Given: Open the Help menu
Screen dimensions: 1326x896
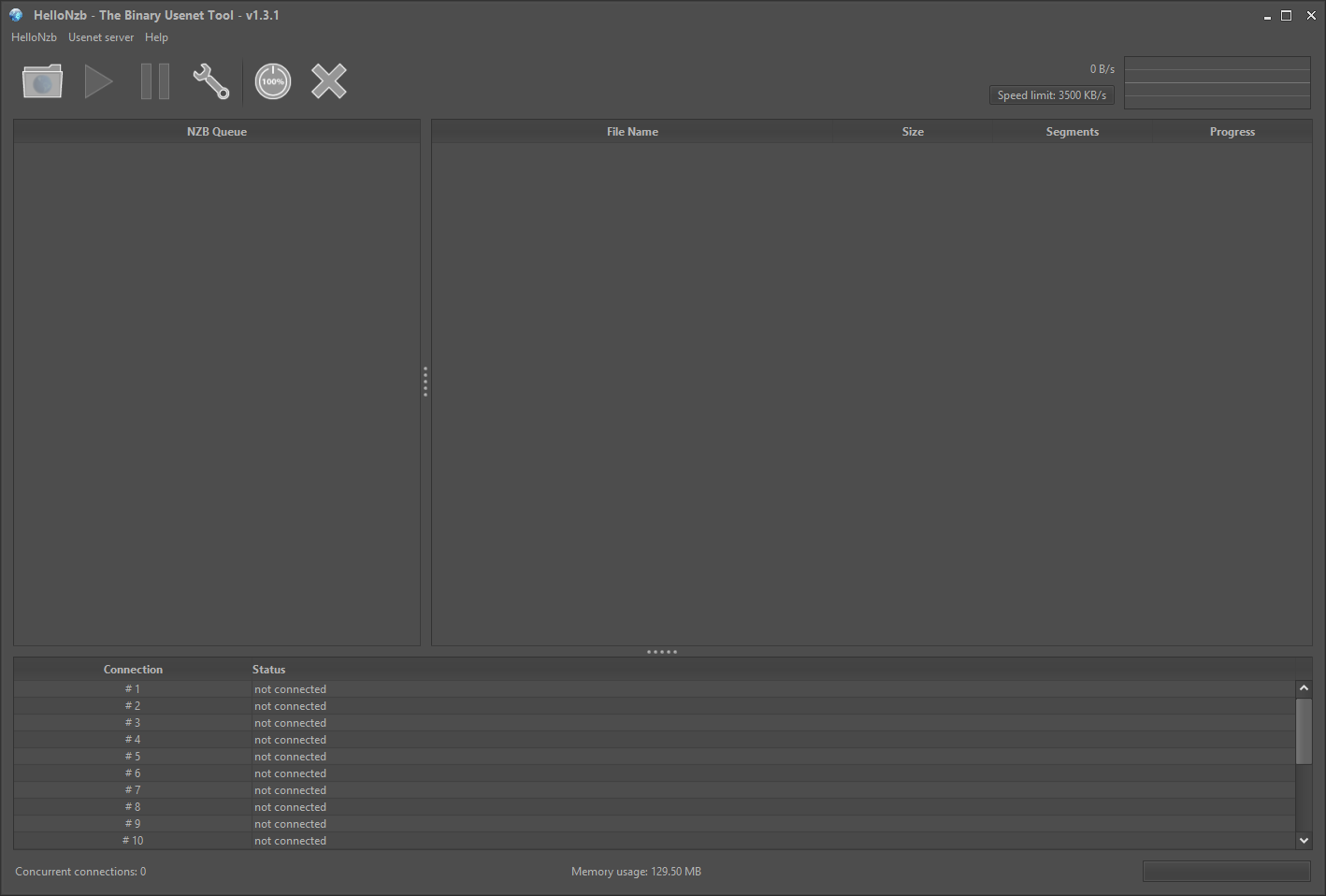Looking at the screenshot, I should [x=156, y=37].
